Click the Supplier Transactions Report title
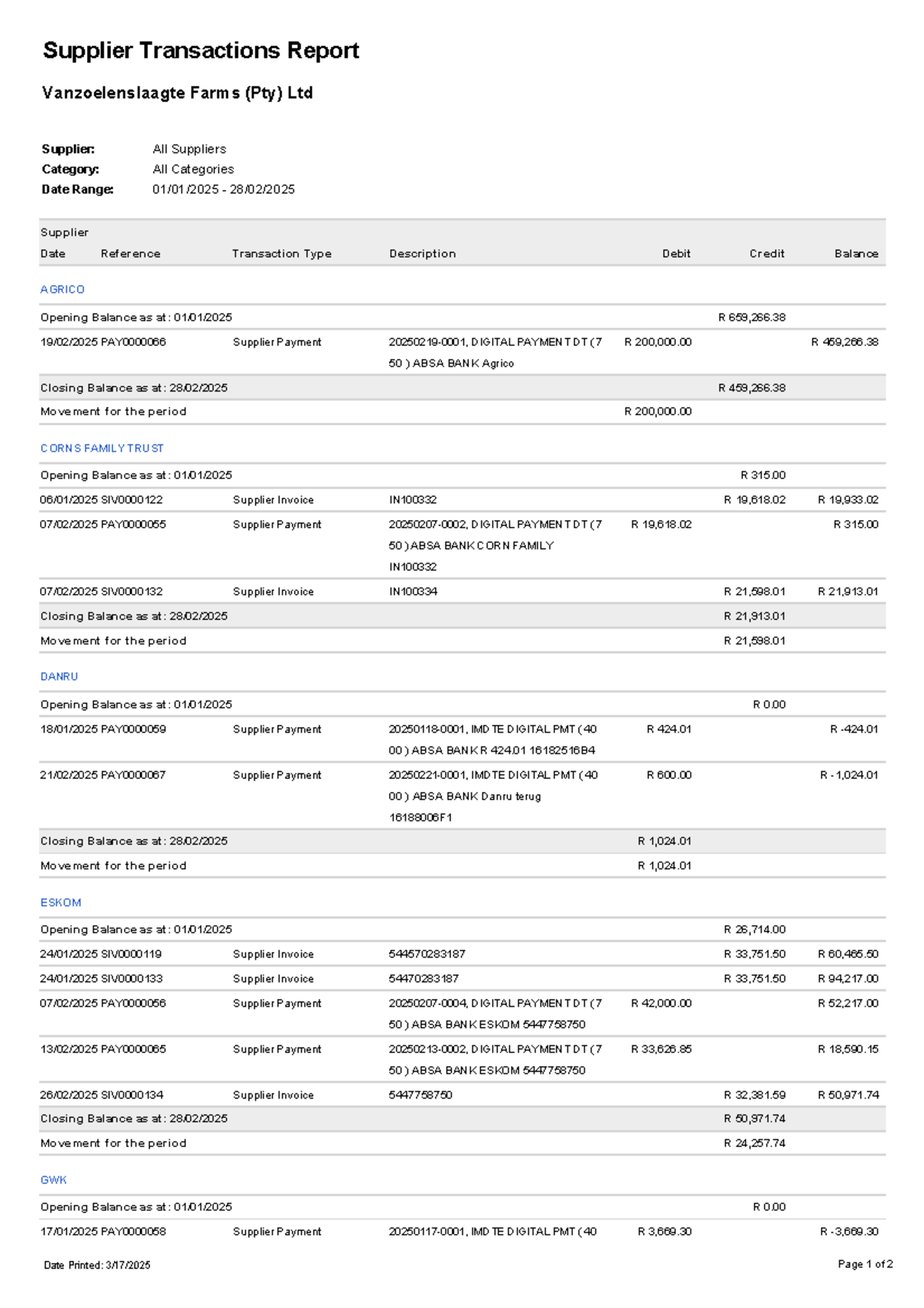924x1308 pixels. tap(201, 51)
